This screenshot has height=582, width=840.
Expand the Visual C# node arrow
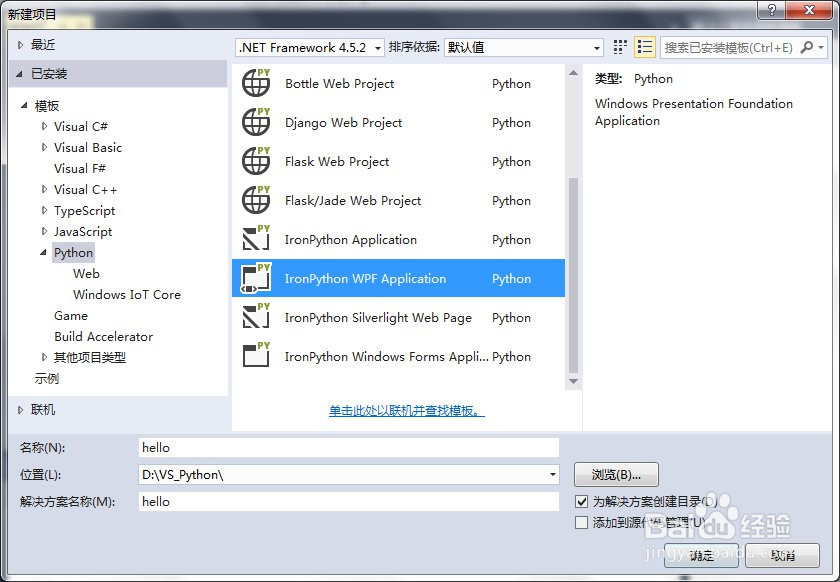point(44,126)
